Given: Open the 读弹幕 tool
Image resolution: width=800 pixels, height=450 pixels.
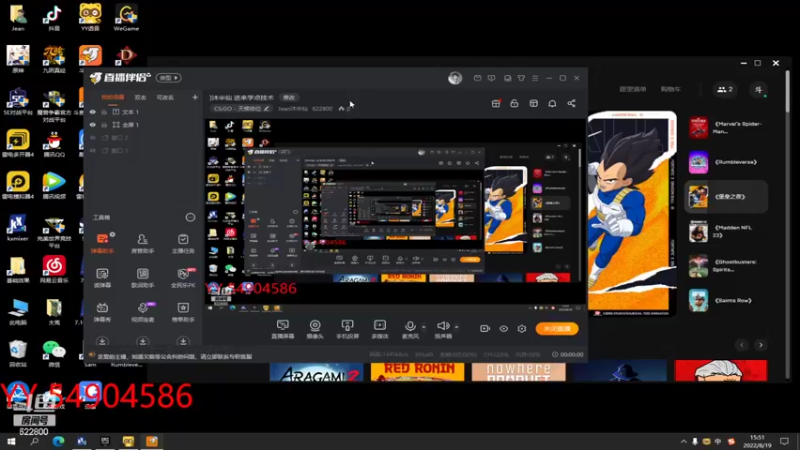Looking at the screenshot, I should (102, 278).
